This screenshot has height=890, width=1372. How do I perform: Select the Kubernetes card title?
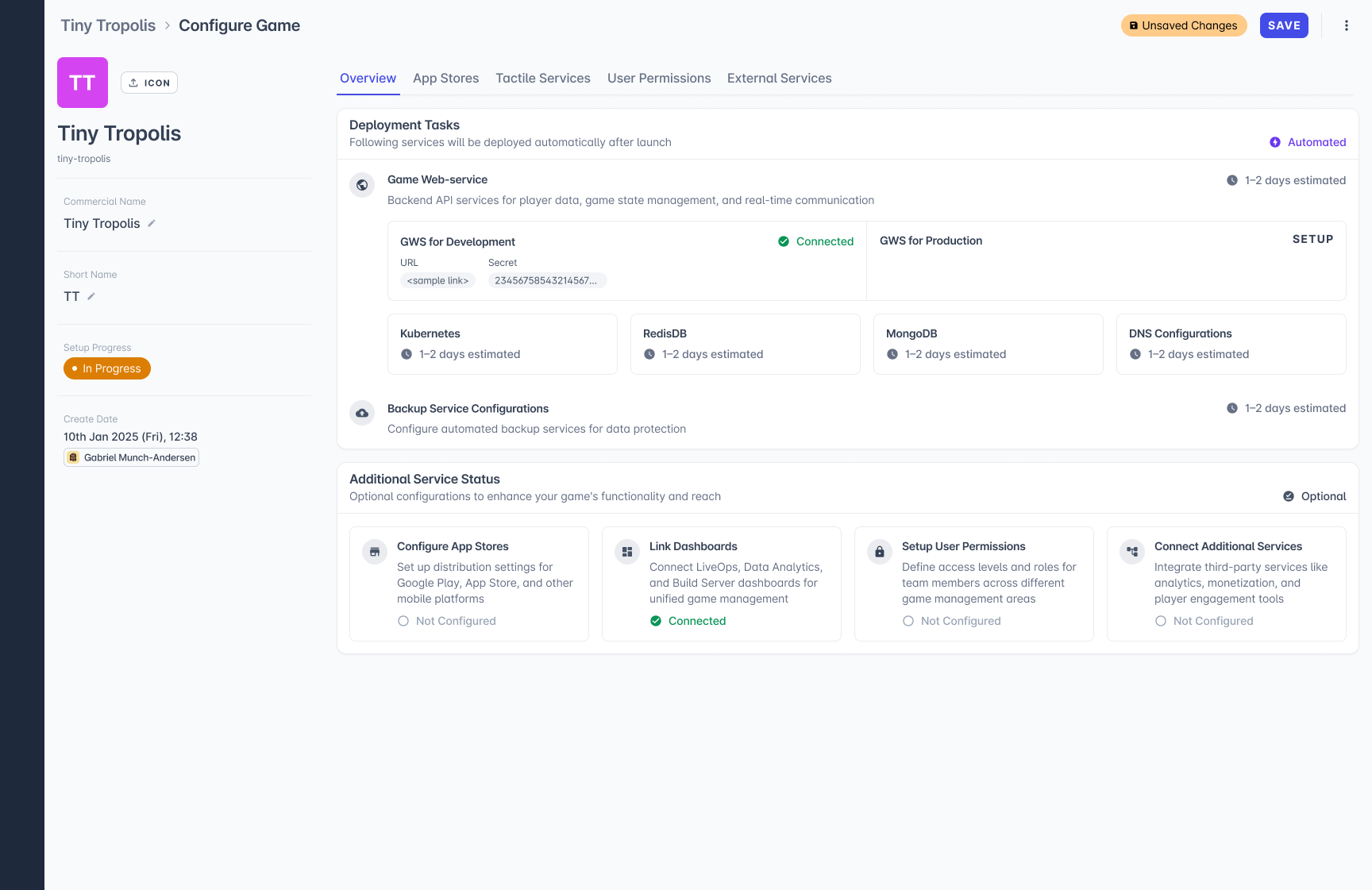point(430,333)
